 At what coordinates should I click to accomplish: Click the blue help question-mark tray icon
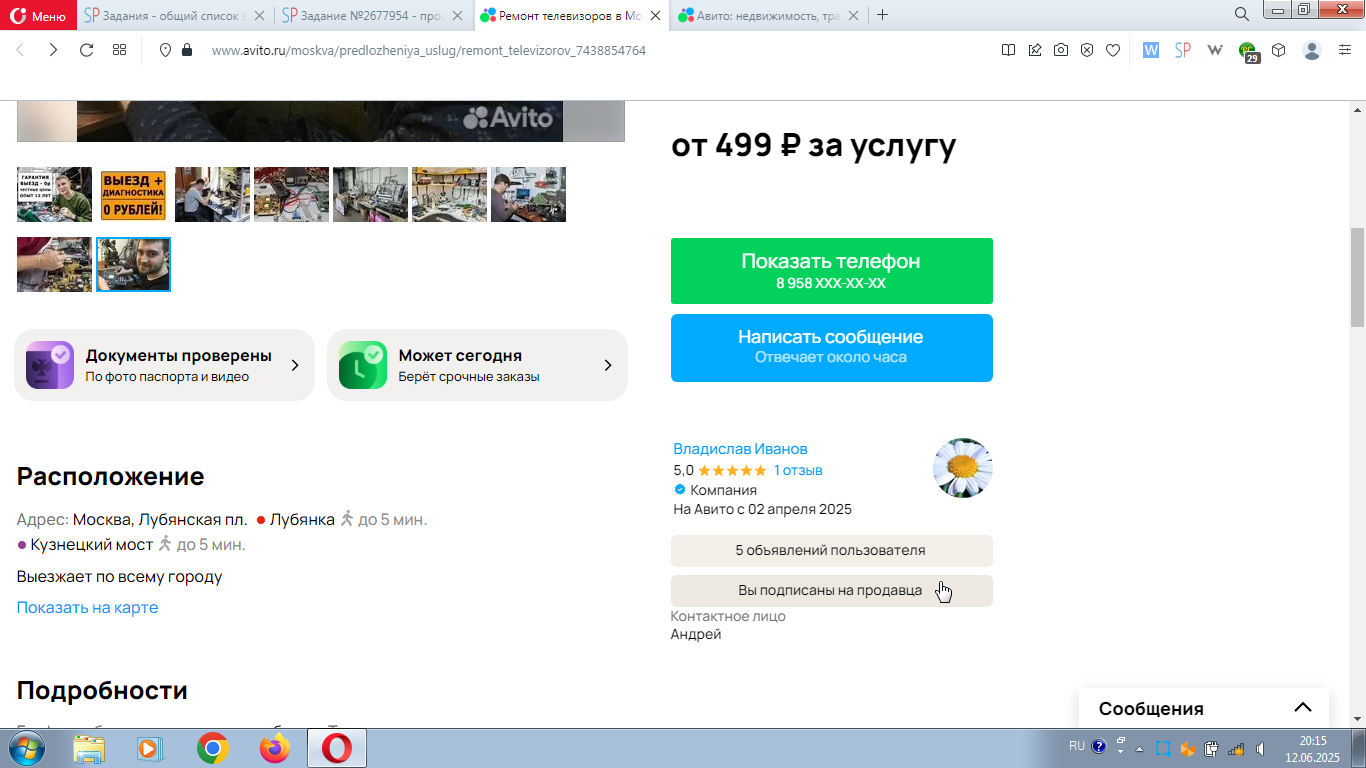[1099, 746]
